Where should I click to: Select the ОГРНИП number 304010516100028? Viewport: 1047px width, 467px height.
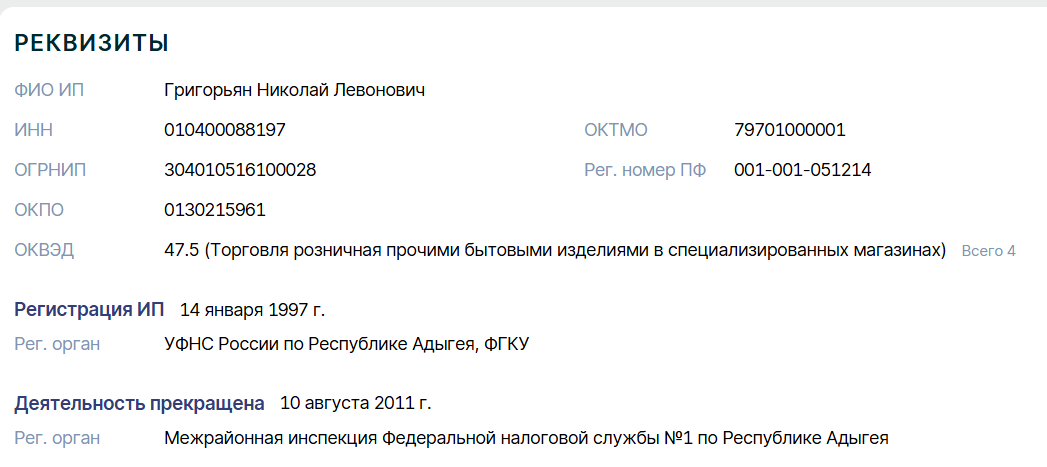click(240, 170)
